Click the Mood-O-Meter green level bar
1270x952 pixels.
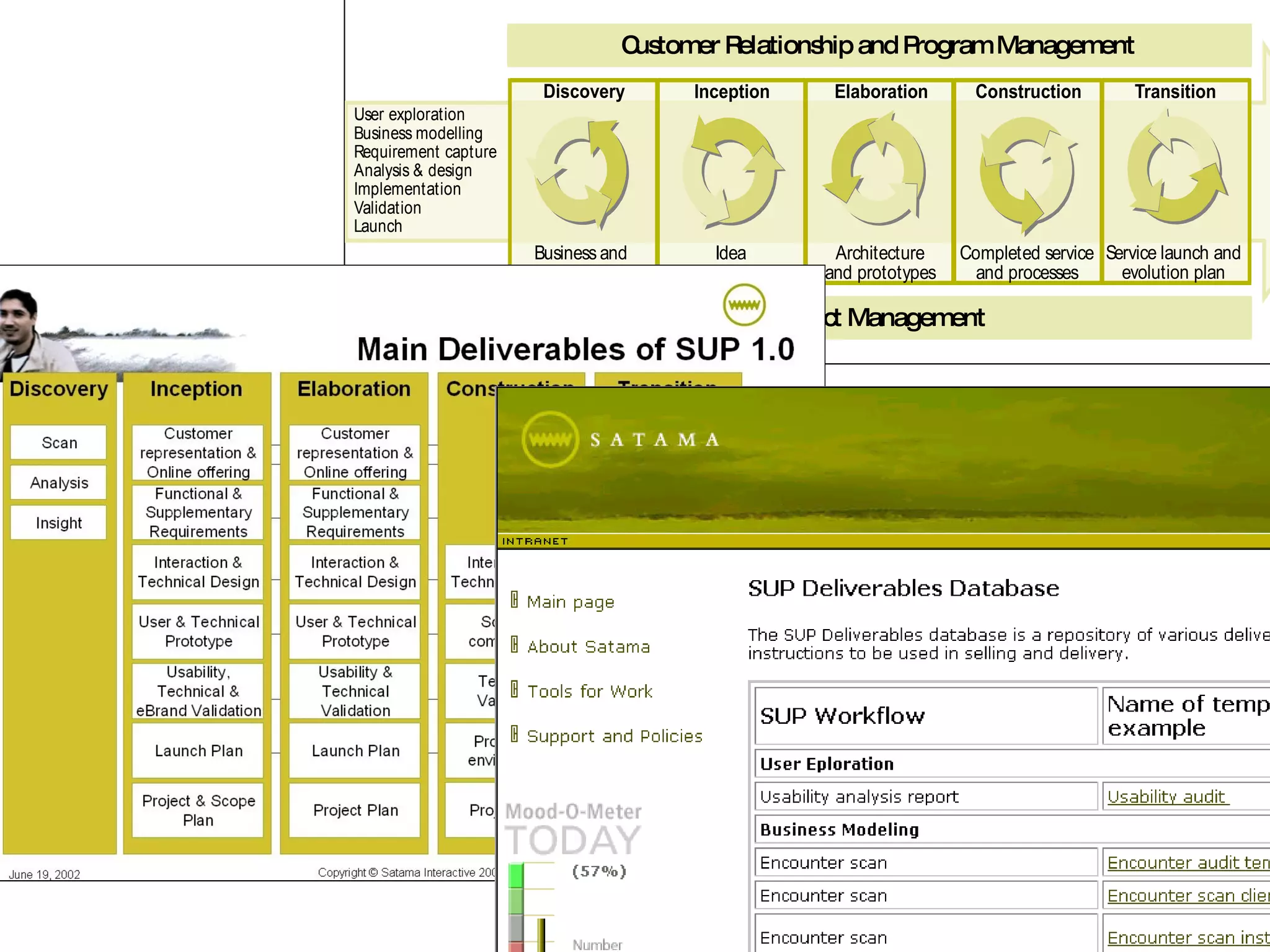[x=516, y=875]
